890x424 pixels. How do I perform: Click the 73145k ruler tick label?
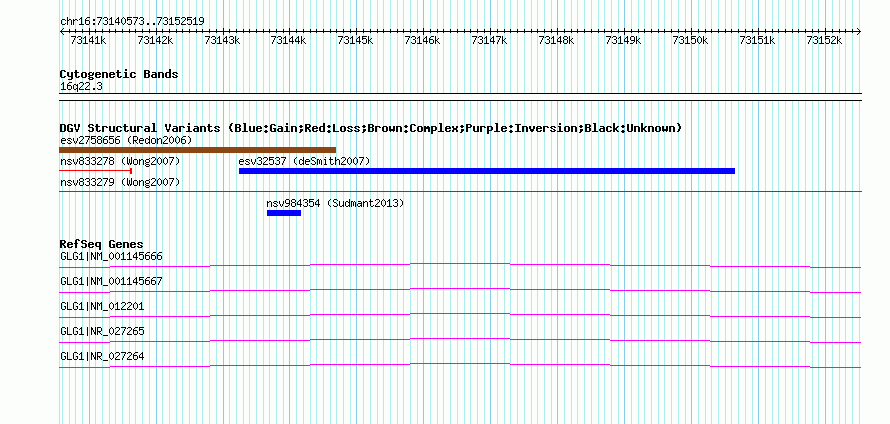[355, 40]
